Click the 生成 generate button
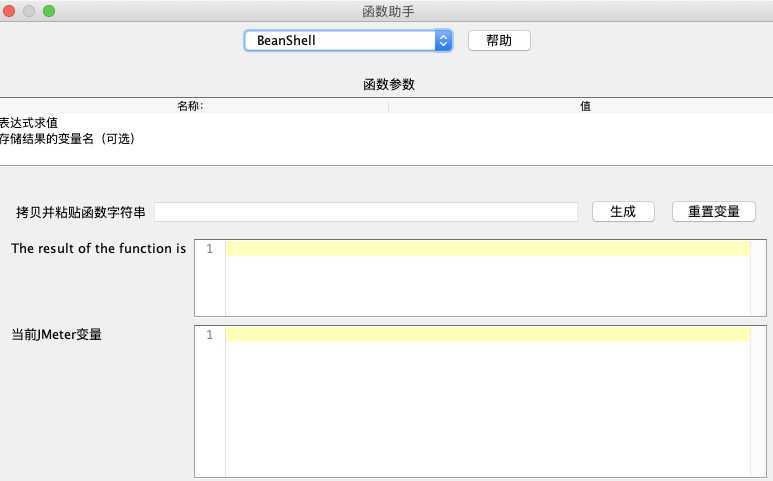This screenshot has height=481, width=773. (623, 212)
